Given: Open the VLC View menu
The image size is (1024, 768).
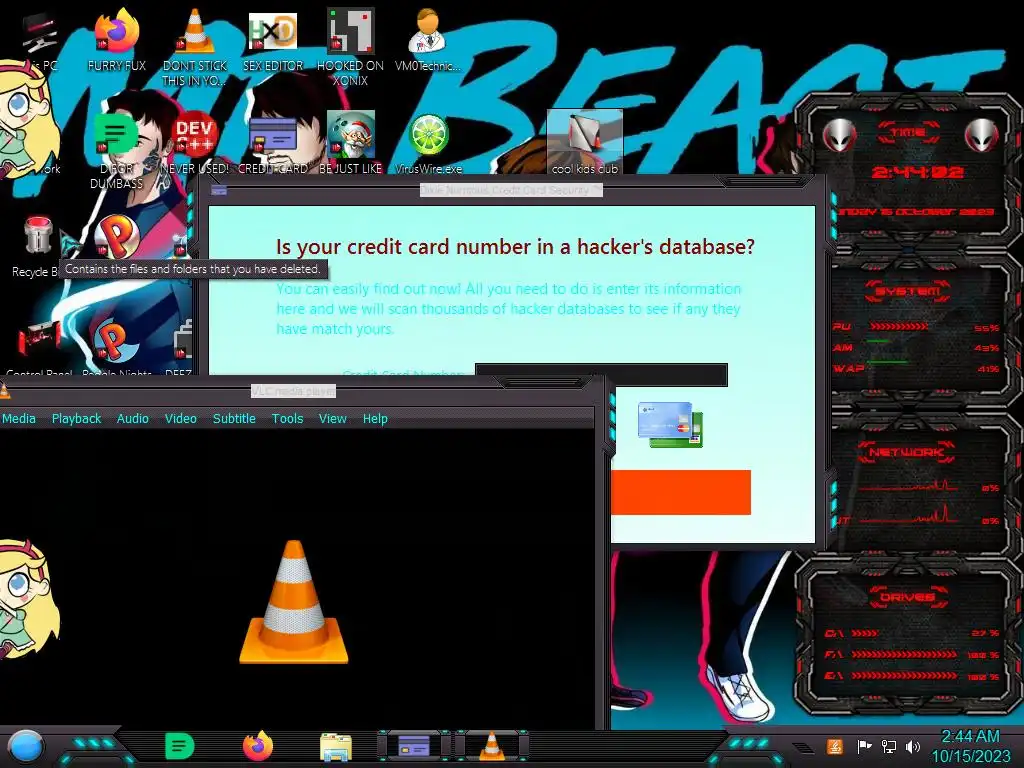Looking at the screenshot, I should [332, 419].
